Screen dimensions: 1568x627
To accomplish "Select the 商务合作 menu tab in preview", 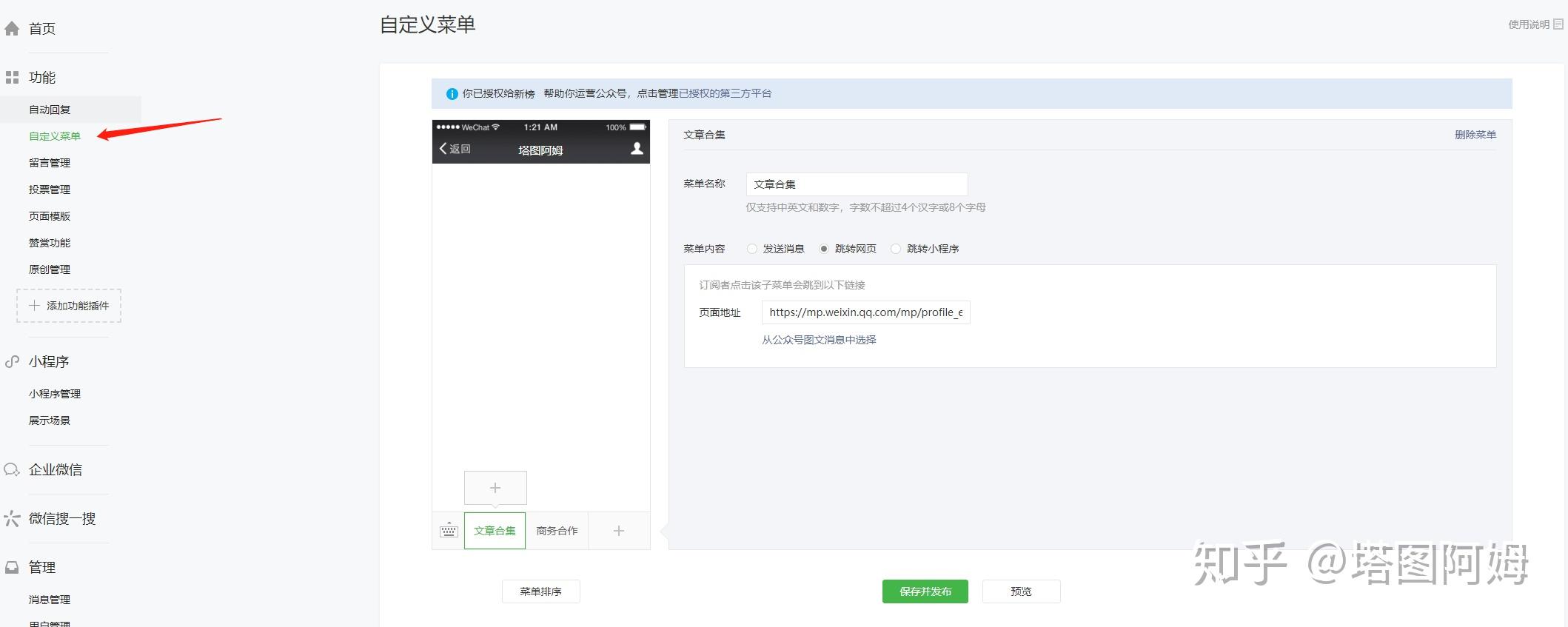I will coord(557,531).
